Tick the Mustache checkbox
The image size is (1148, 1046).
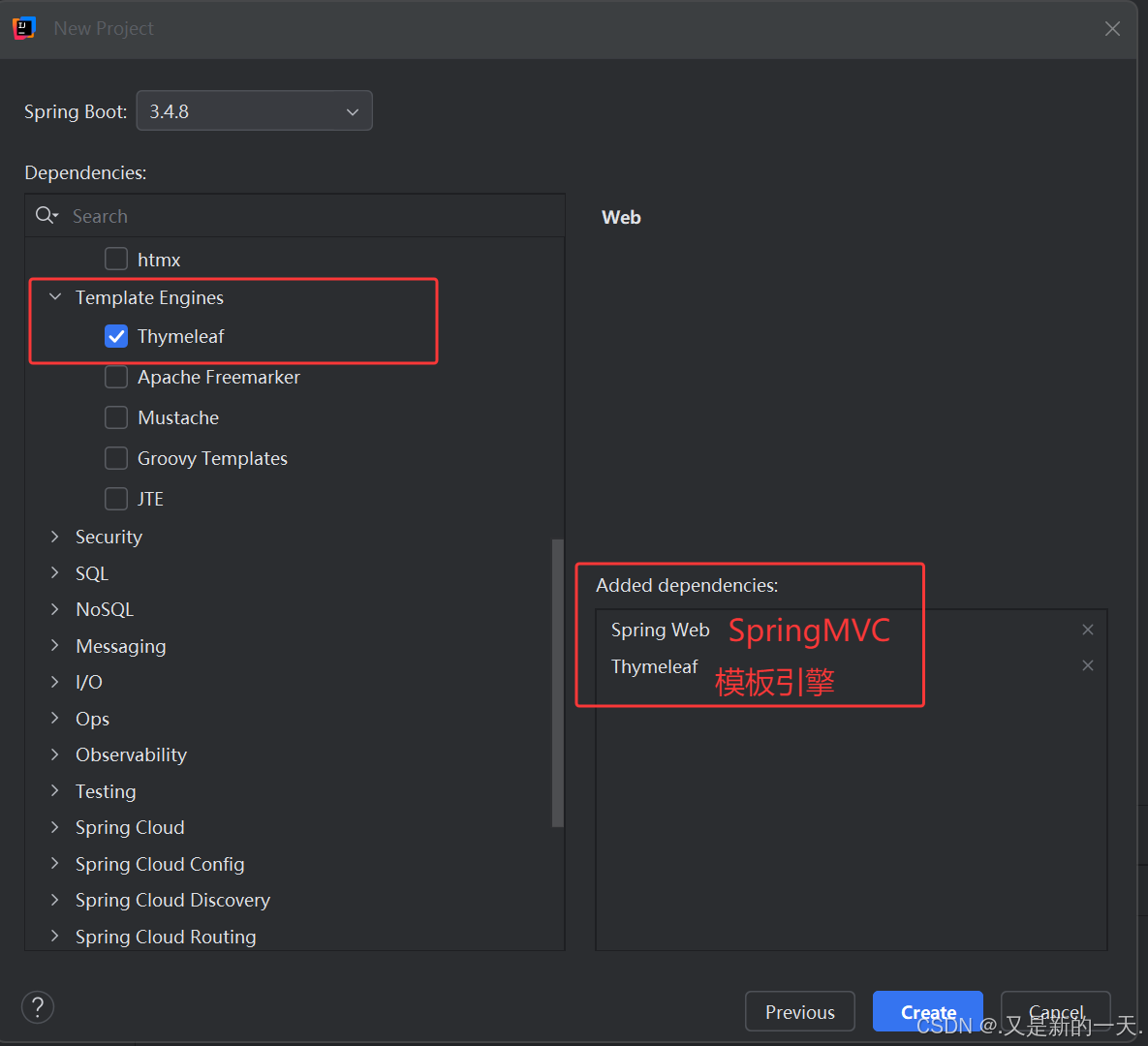116,417
